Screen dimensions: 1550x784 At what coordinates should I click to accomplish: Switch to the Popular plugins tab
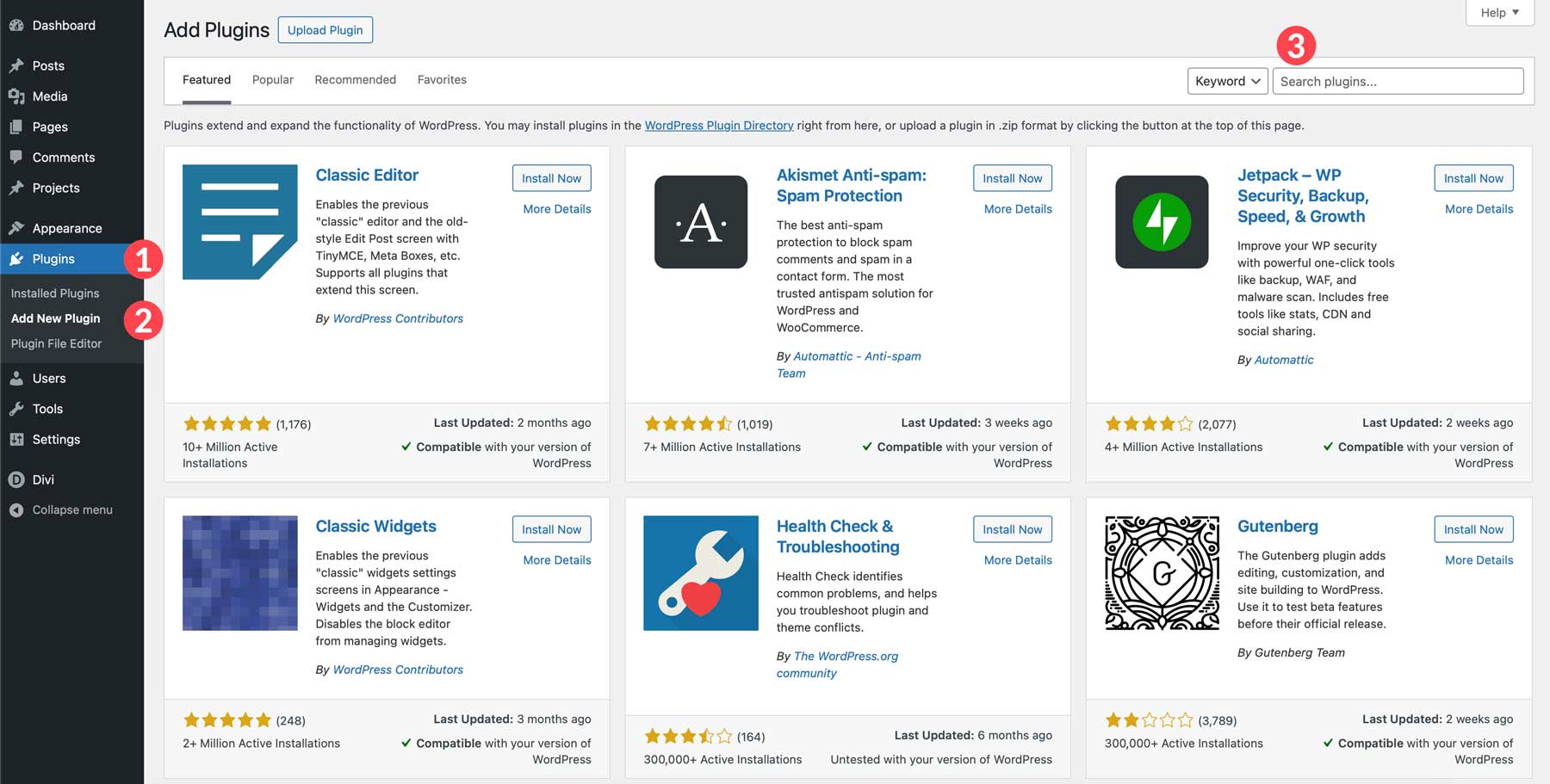point(272,79)
